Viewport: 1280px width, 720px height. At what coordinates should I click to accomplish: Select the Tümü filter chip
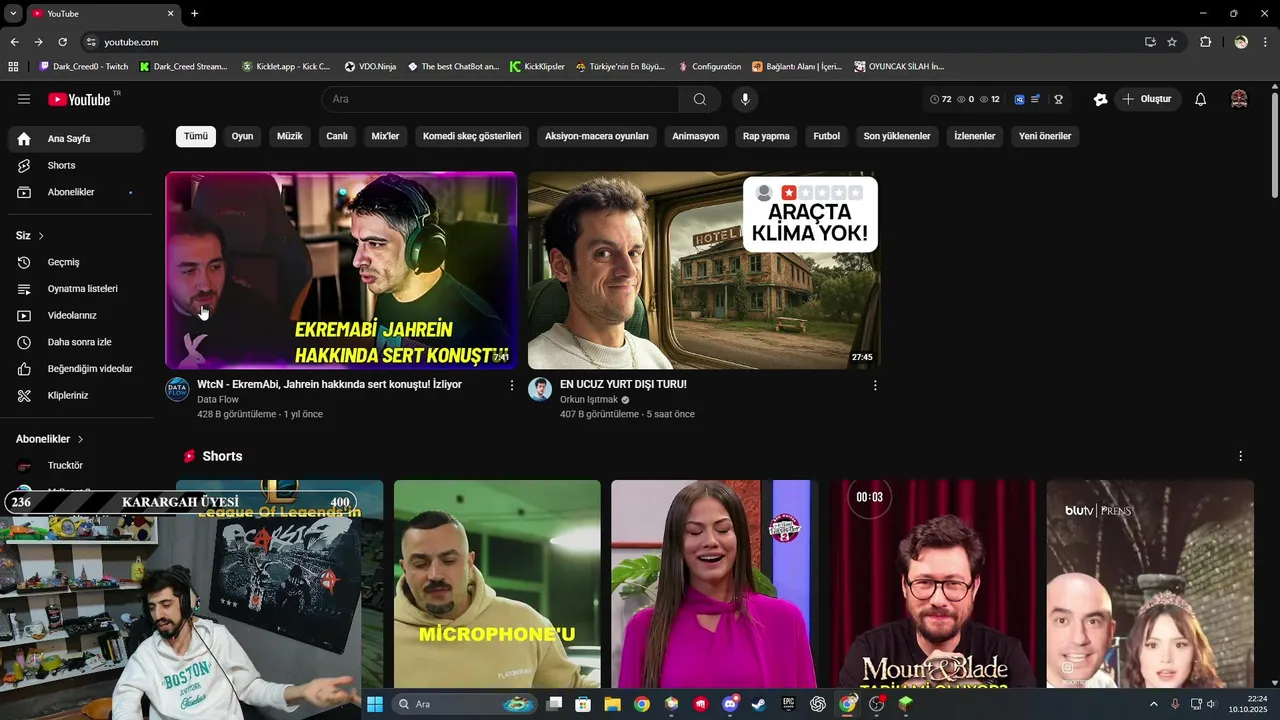click(x=196, y=136)
